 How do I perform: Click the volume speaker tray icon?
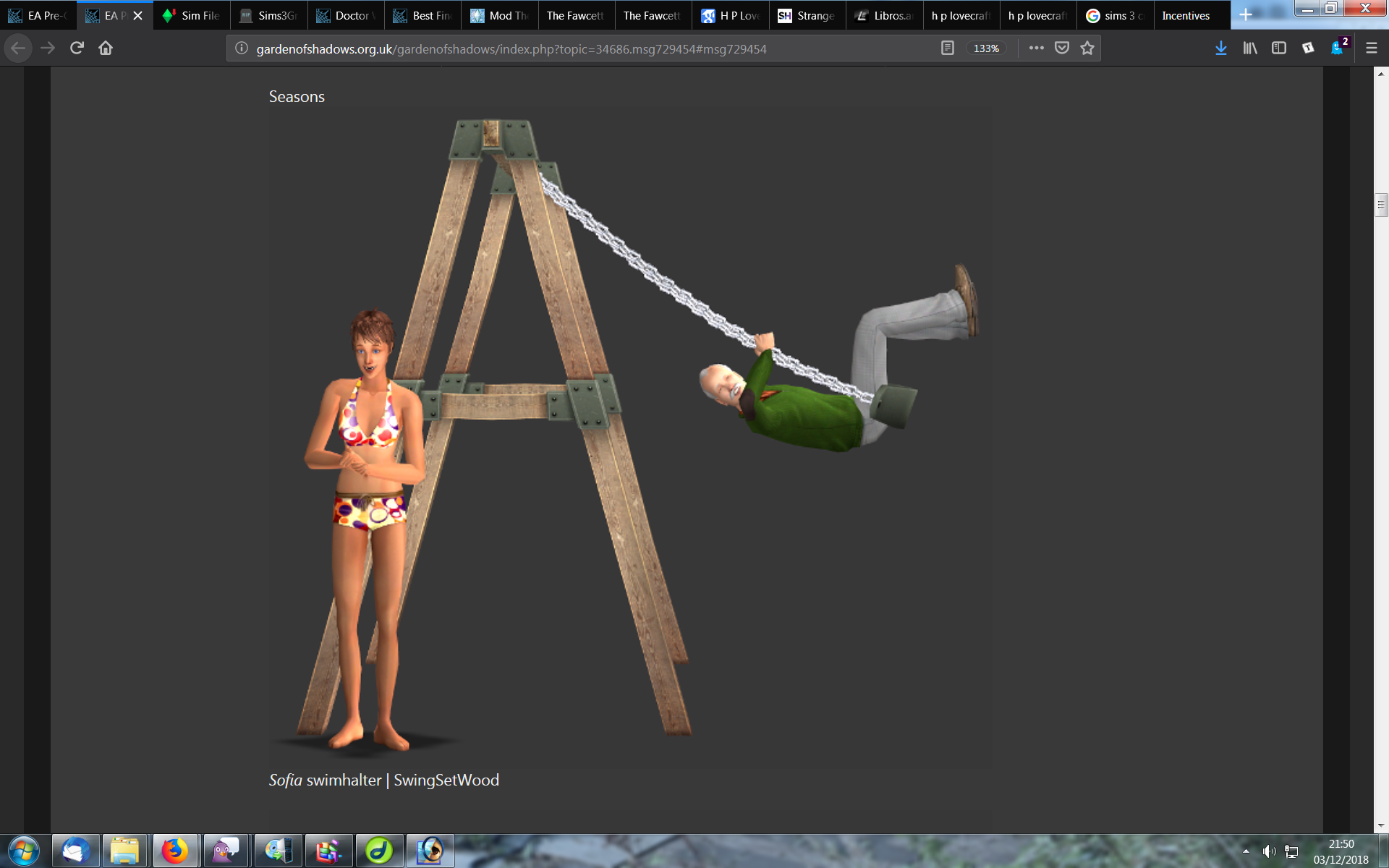[1269, 851]
